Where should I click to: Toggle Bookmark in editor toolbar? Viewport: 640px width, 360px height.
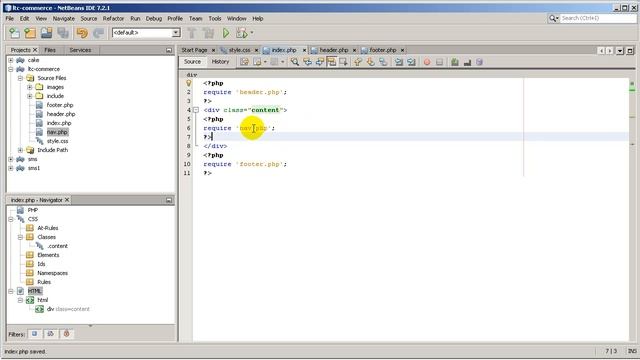(x=383, y=62)
